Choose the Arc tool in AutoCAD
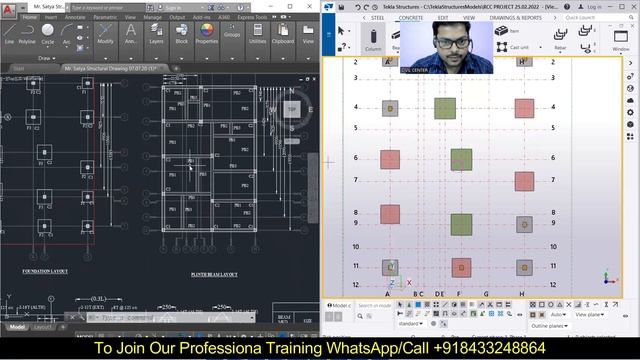 coord(67,34)
